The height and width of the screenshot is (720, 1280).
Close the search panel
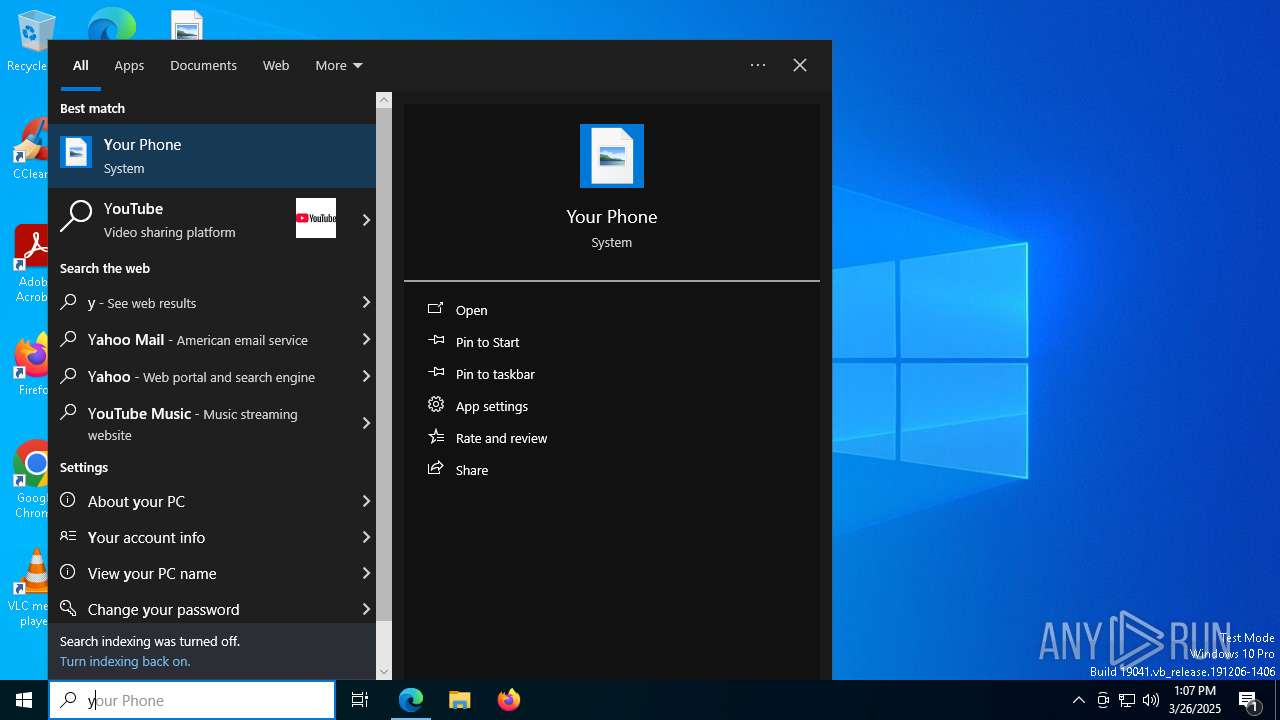(x=800, y=65)
